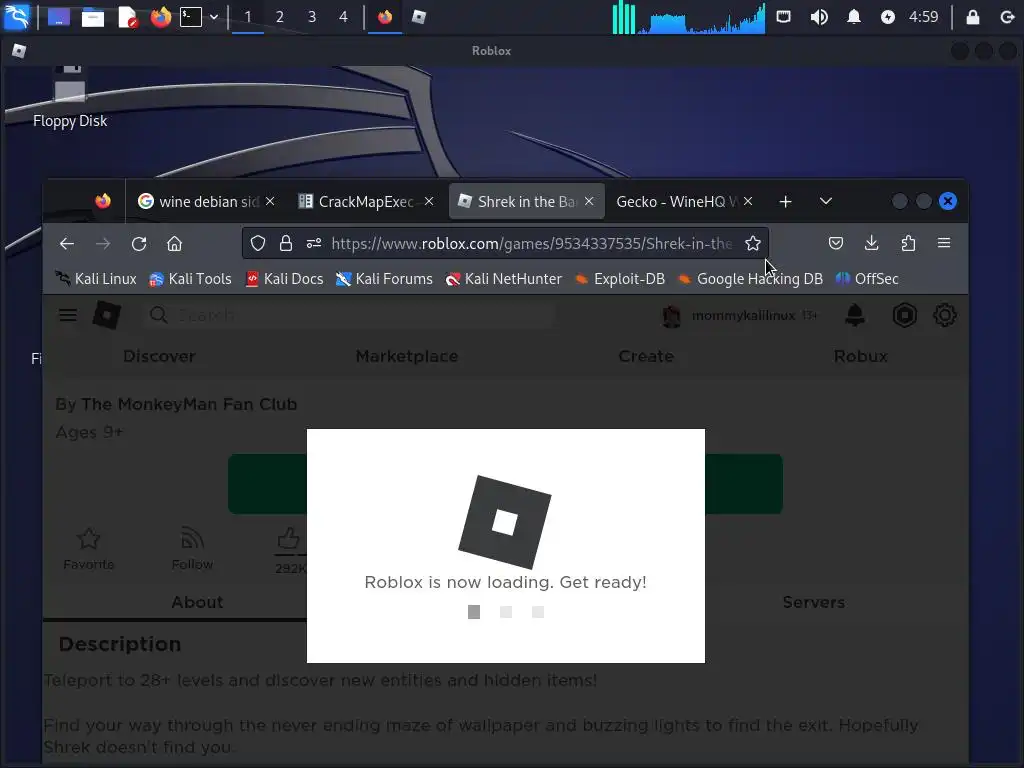
Task: Close the wine debian sid tab
Action: (x=270, y=201)
